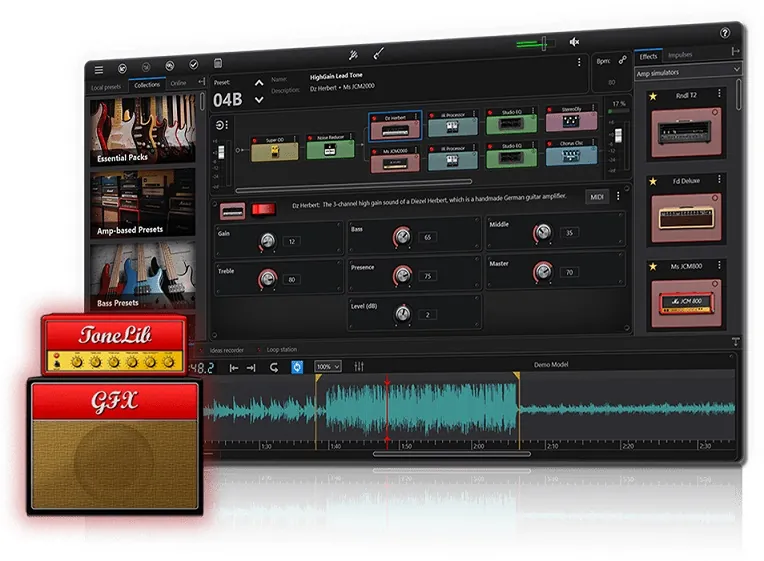This screenshot has height=561, width=764.
Task: Switch to the Collections tab
Action: [x=147, y=85]
